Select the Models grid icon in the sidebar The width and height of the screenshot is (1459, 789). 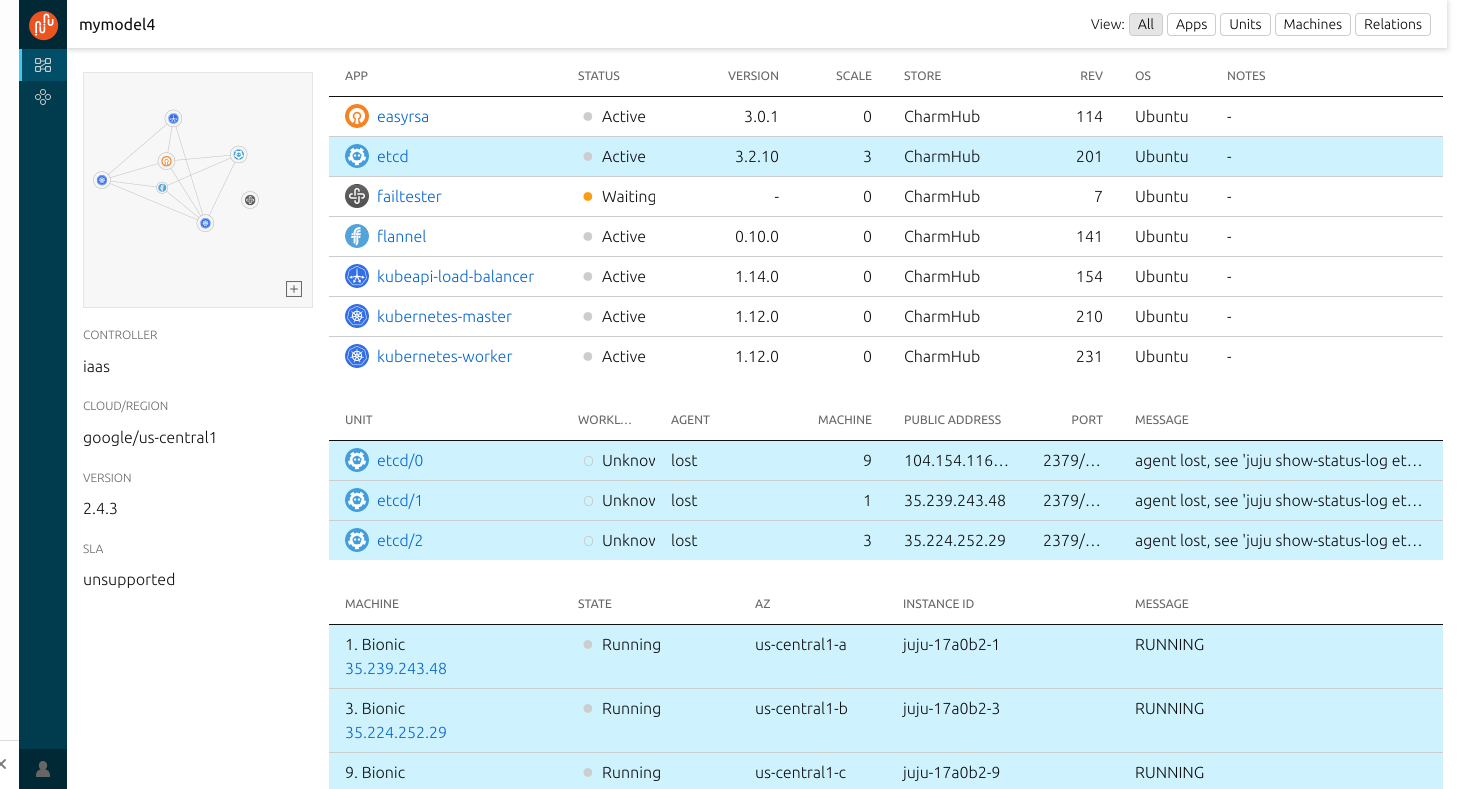42,64
